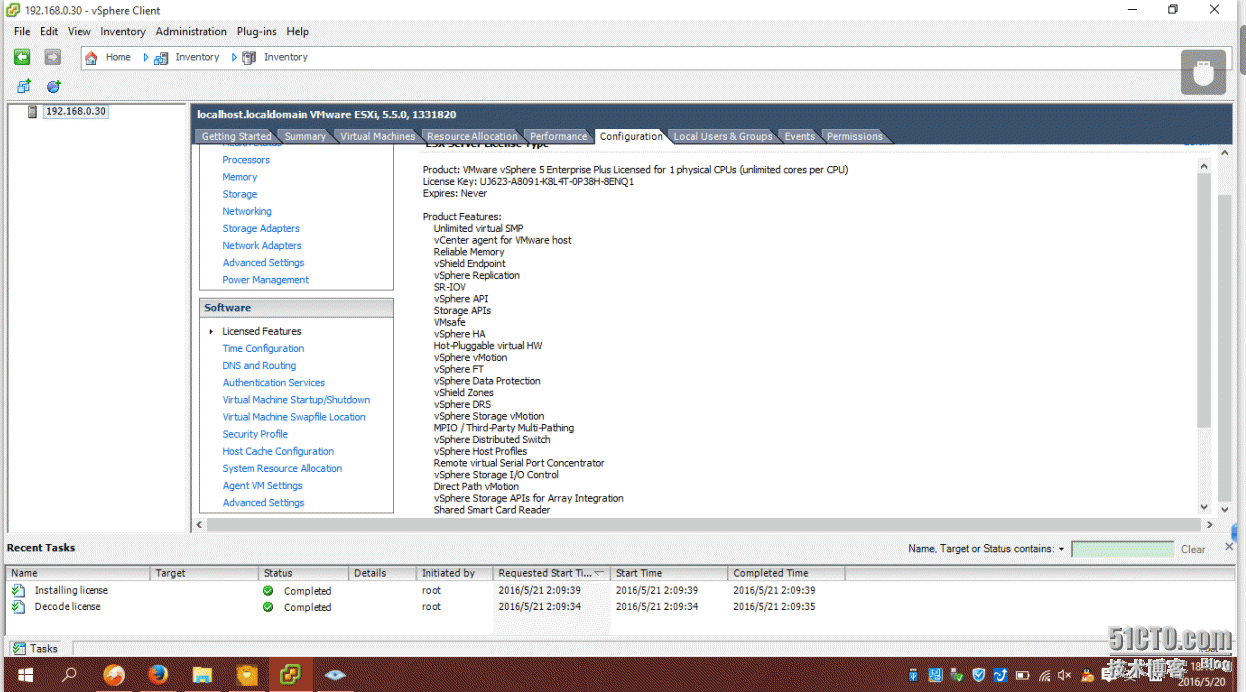Click the Clear filter button
The width and height of the screenshot is (1246, 692).
(1193, 549)
